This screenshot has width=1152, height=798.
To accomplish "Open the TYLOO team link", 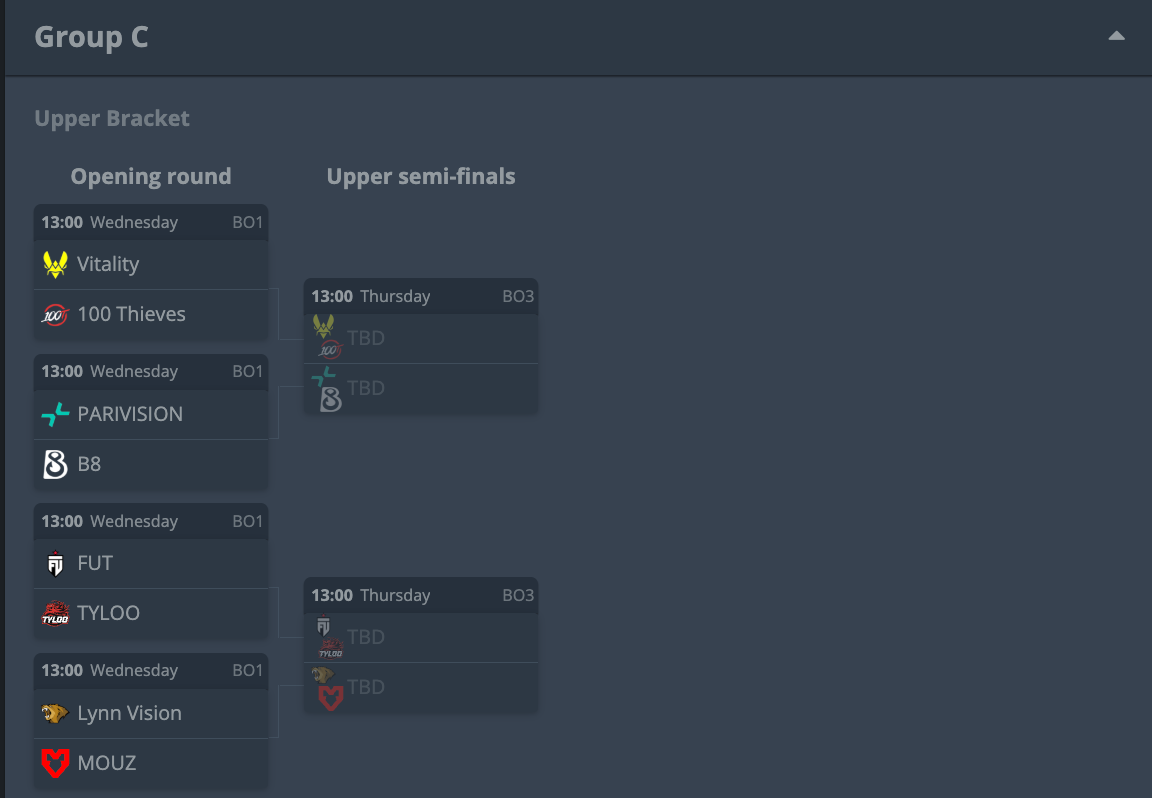I will coord(108,614).
